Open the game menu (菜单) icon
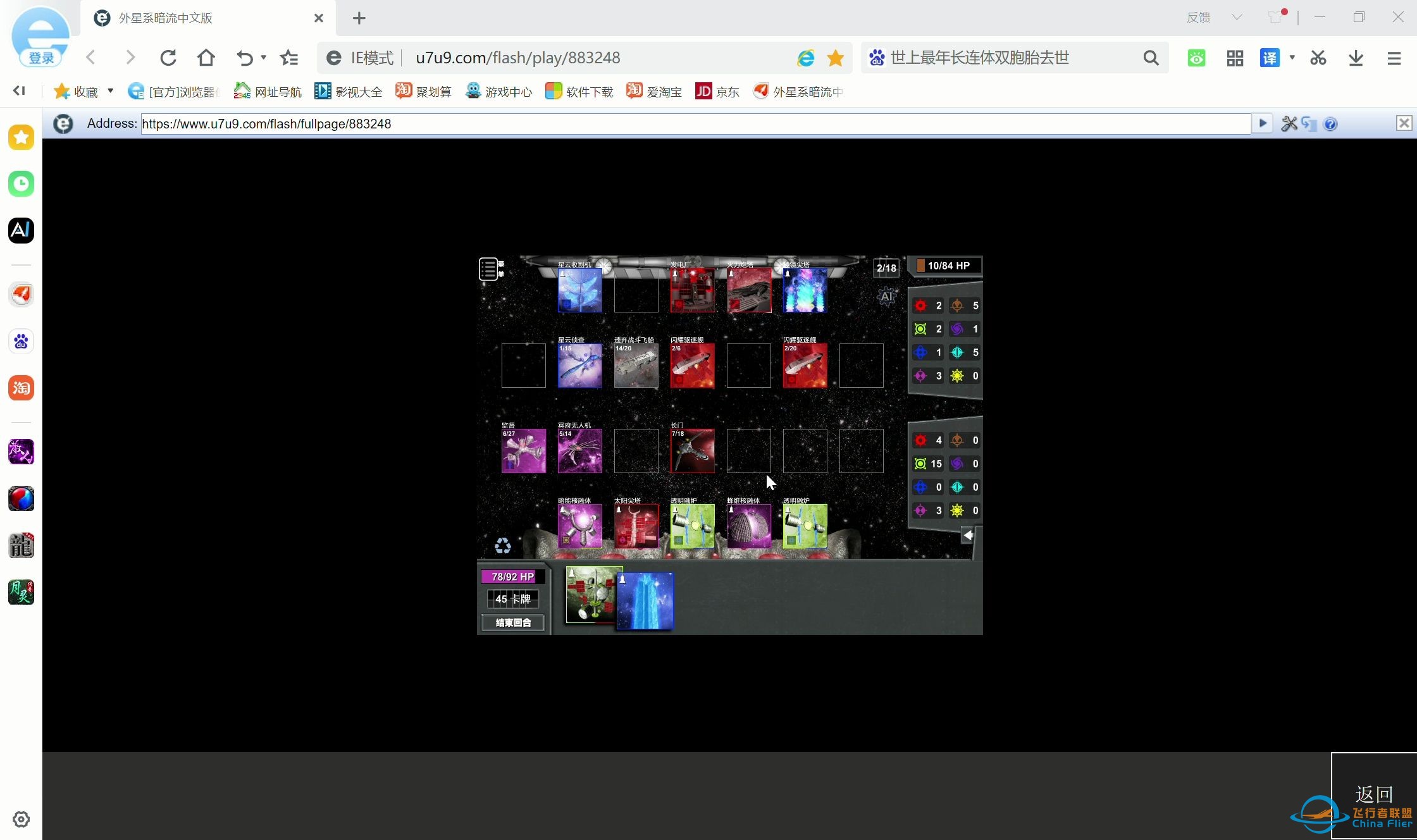Screen dimensions: 1417x840 (x=488, y=269)
